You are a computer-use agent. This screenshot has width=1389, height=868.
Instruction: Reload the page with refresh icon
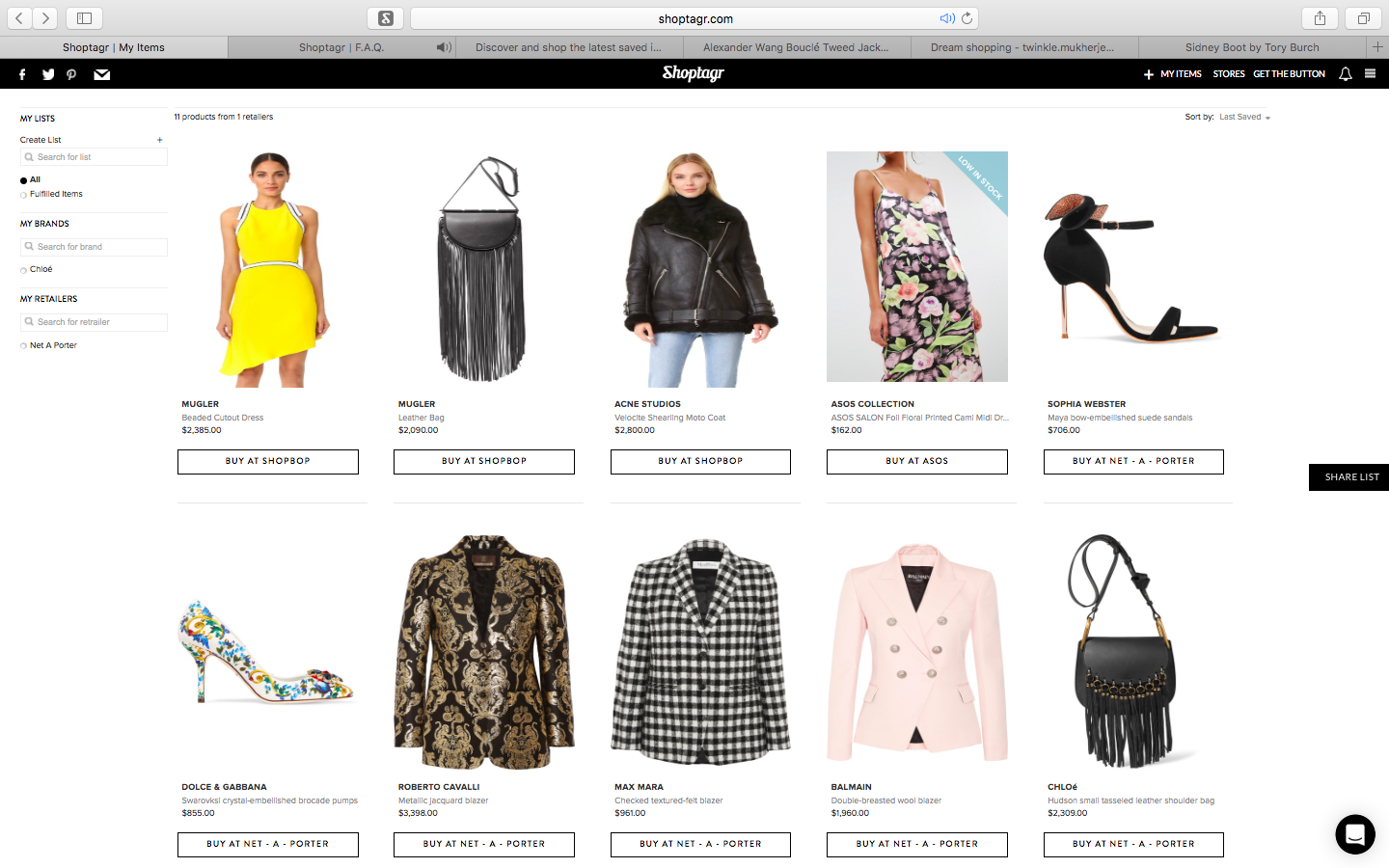[x=967, y=18]
